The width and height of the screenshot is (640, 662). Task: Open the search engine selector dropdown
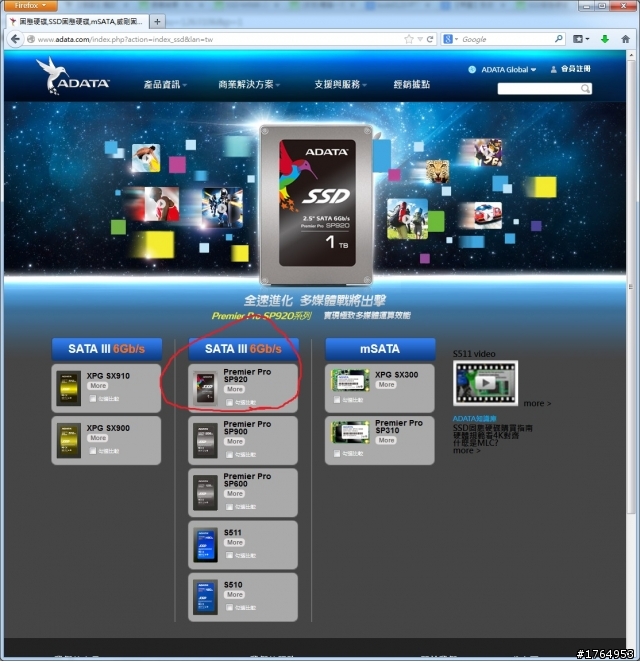(451, 39)
